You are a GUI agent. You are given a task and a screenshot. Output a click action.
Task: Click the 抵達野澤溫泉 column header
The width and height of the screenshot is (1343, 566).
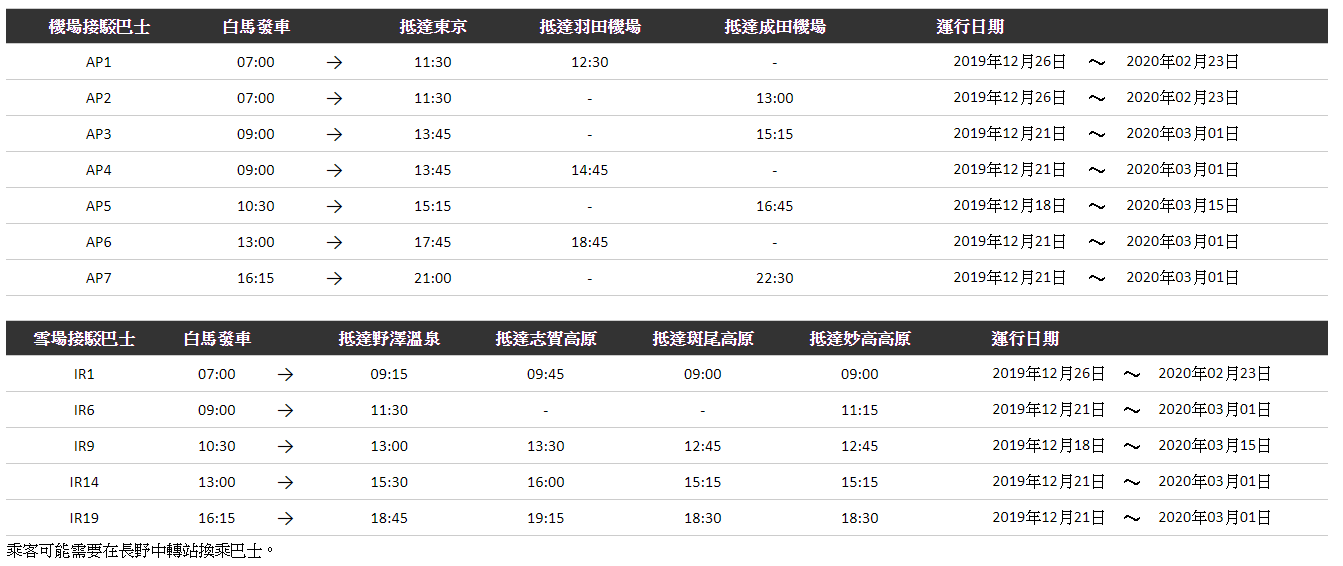click(389, 339)
